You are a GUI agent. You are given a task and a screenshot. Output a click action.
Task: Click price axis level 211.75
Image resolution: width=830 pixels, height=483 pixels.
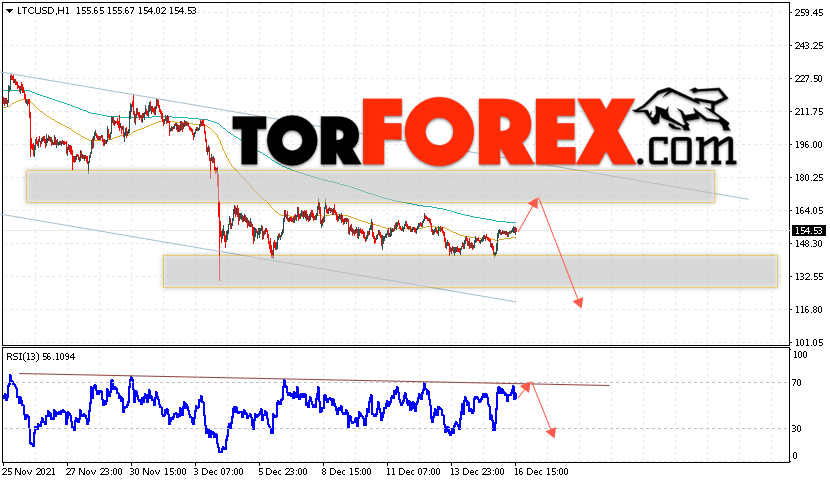pos(808,112)
